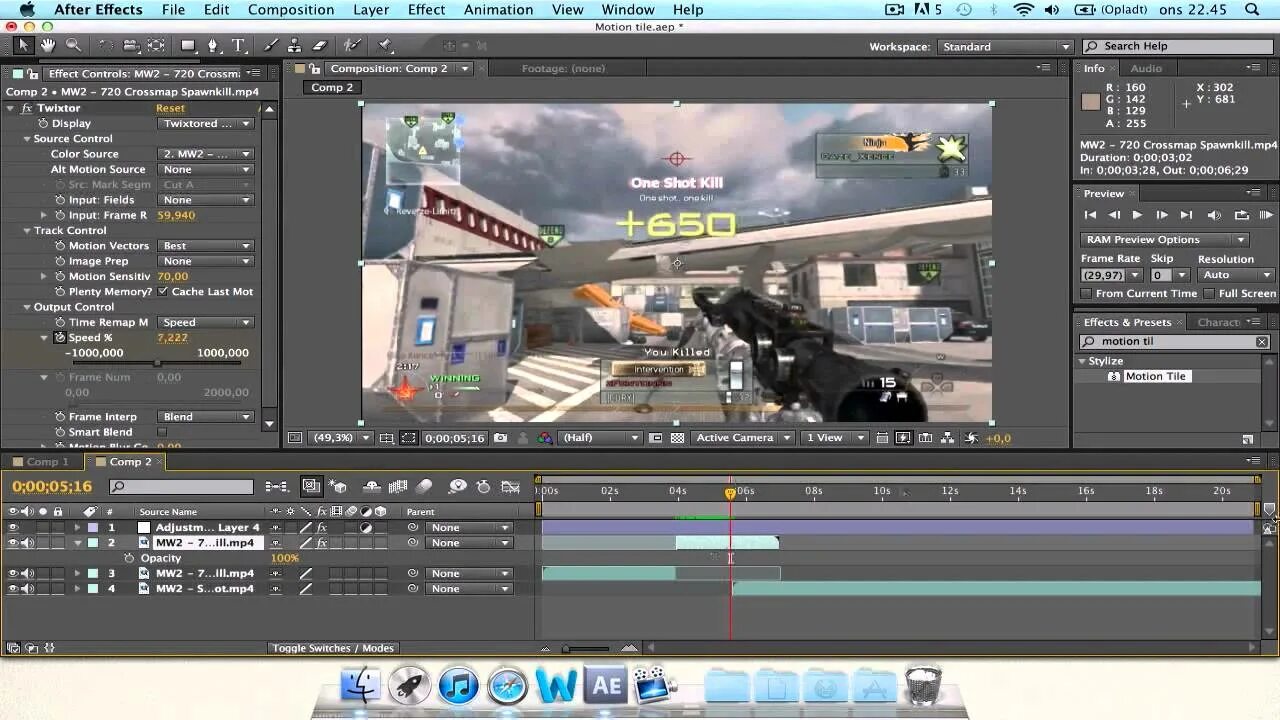Screen dimensions: 1280x720
Task: Toggle Opacity stopwatch for layer 2
Action: click(130, 558)
